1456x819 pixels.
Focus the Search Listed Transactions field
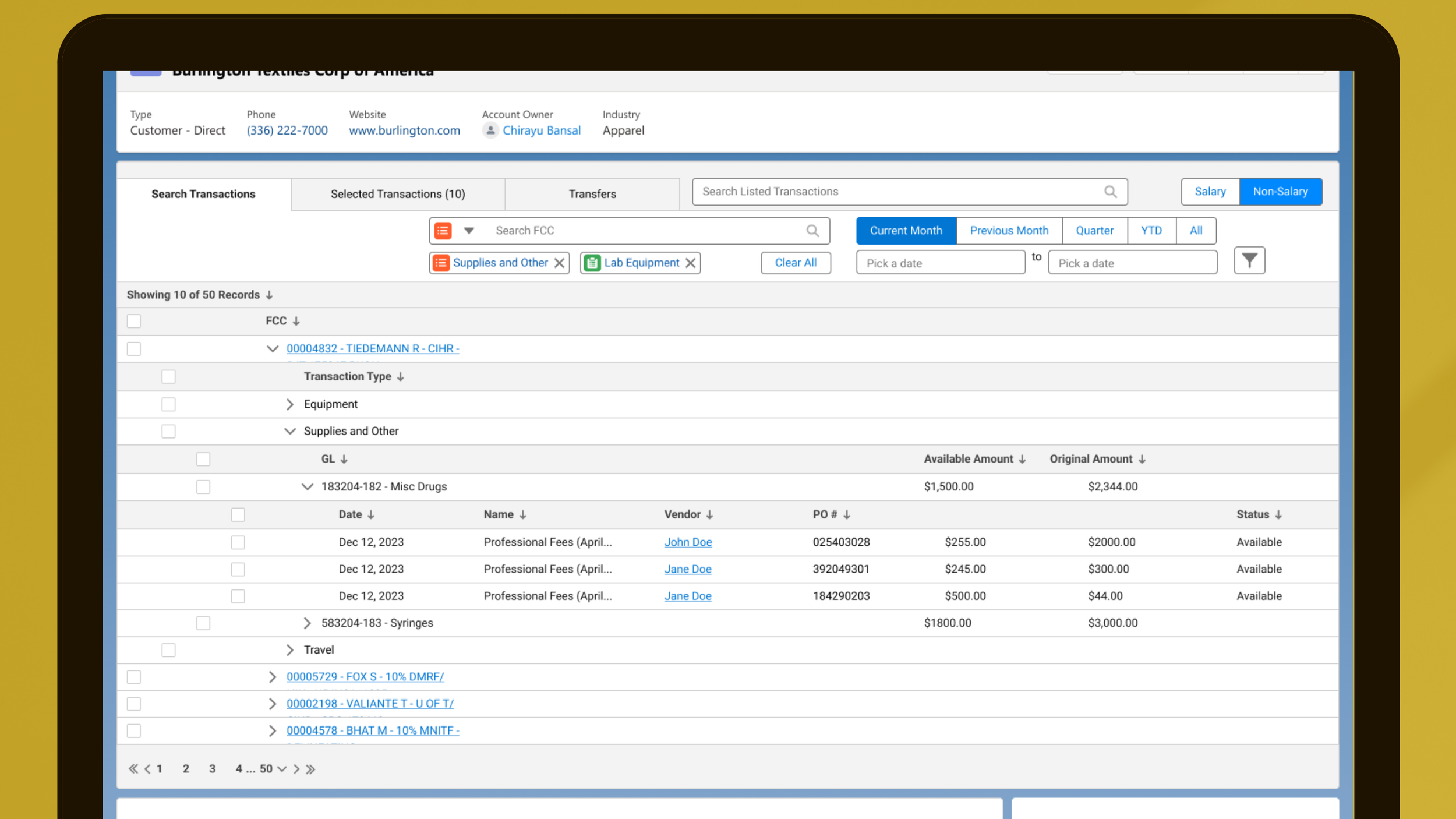point(910,192)
